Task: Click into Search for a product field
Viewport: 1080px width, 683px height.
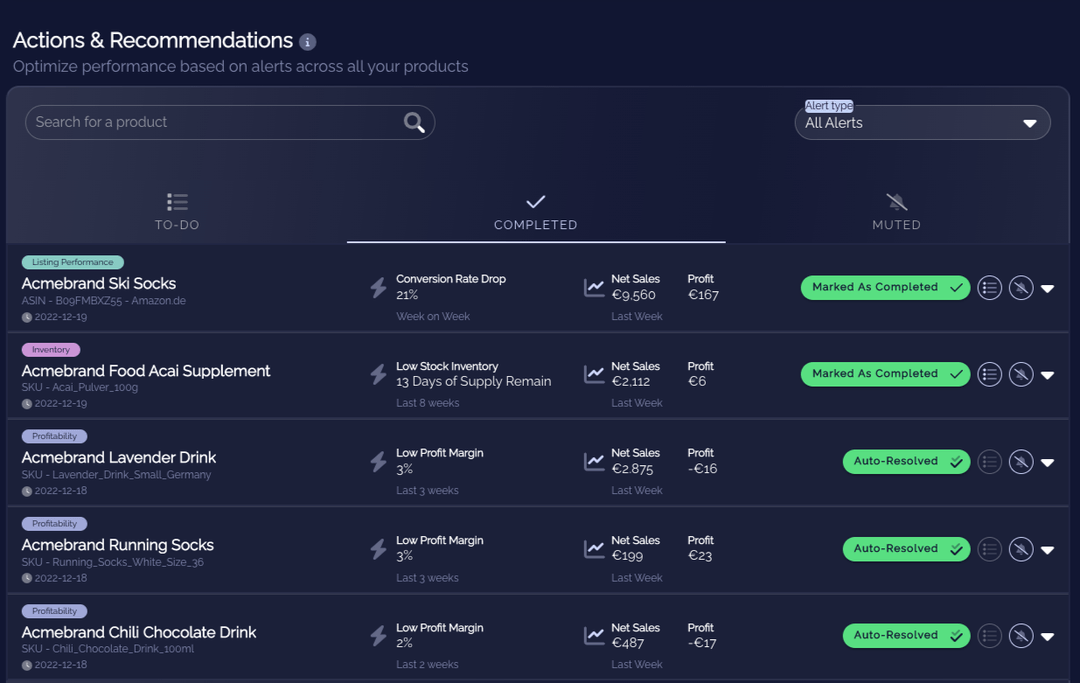Action: click(x=229, y=123)
